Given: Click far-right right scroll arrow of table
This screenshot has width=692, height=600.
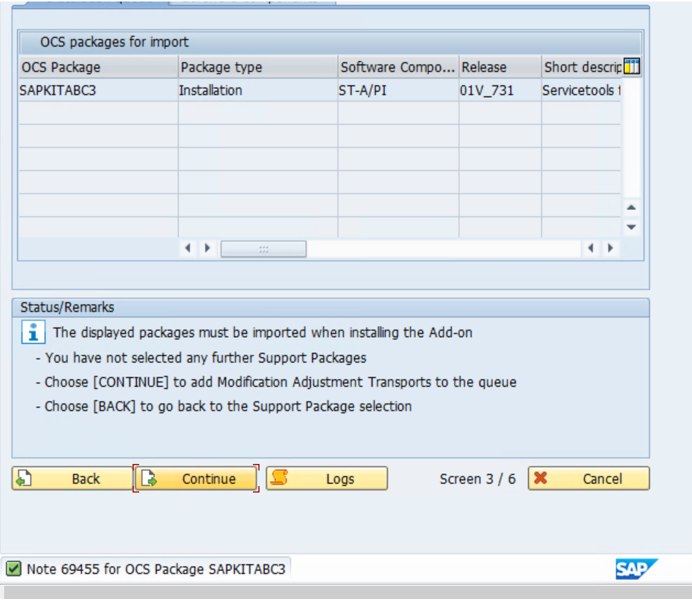Looking at the screenshot, I should click(610, 248).
